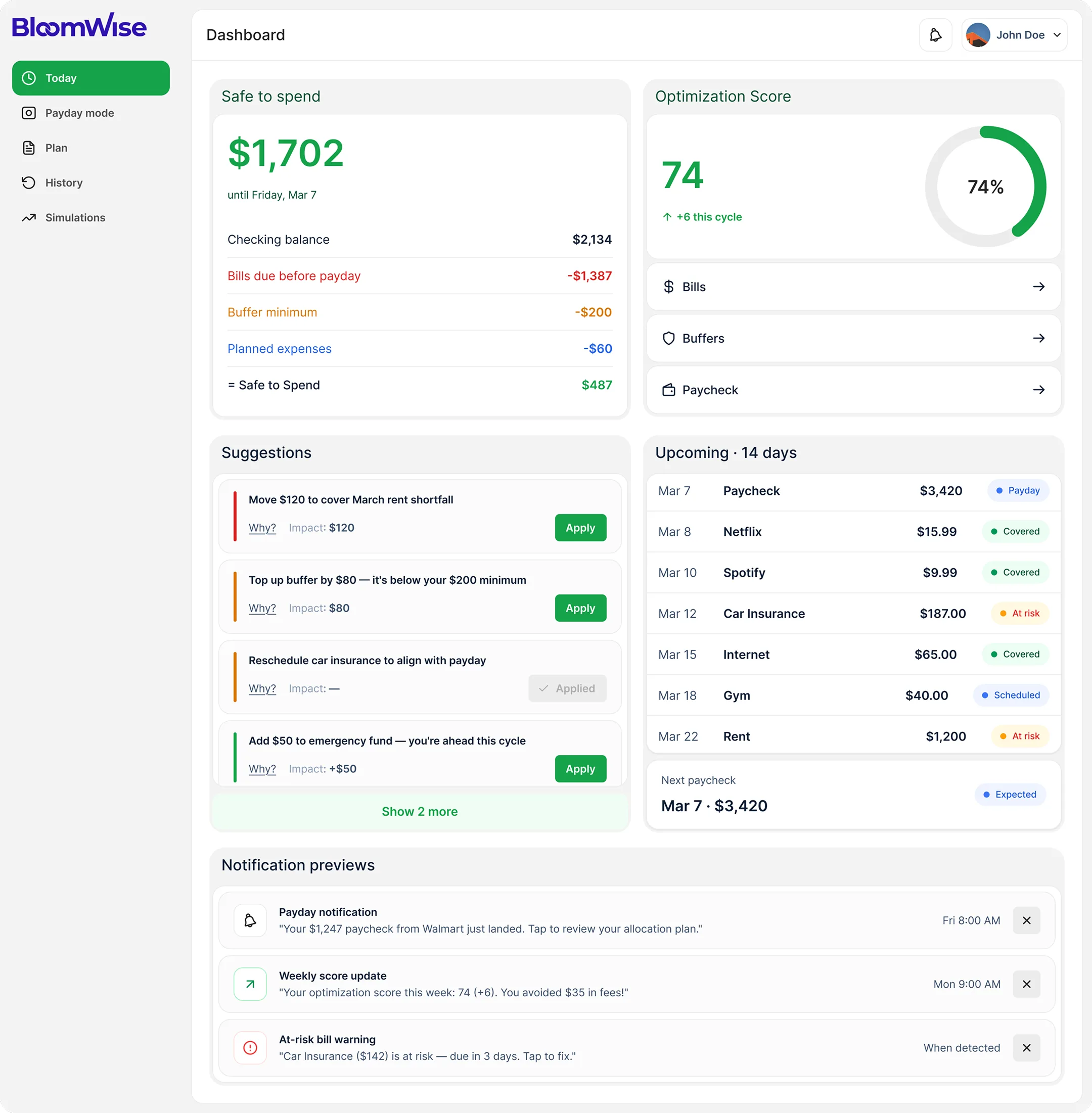Click the up arrow beside +6 this cycle
The height and width of the screenshot is (1113, 1092).
(667, 217)
